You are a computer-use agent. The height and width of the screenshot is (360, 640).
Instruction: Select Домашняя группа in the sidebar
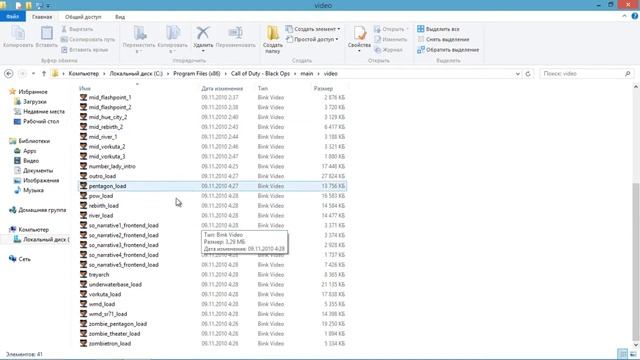(x=42, y=210)
